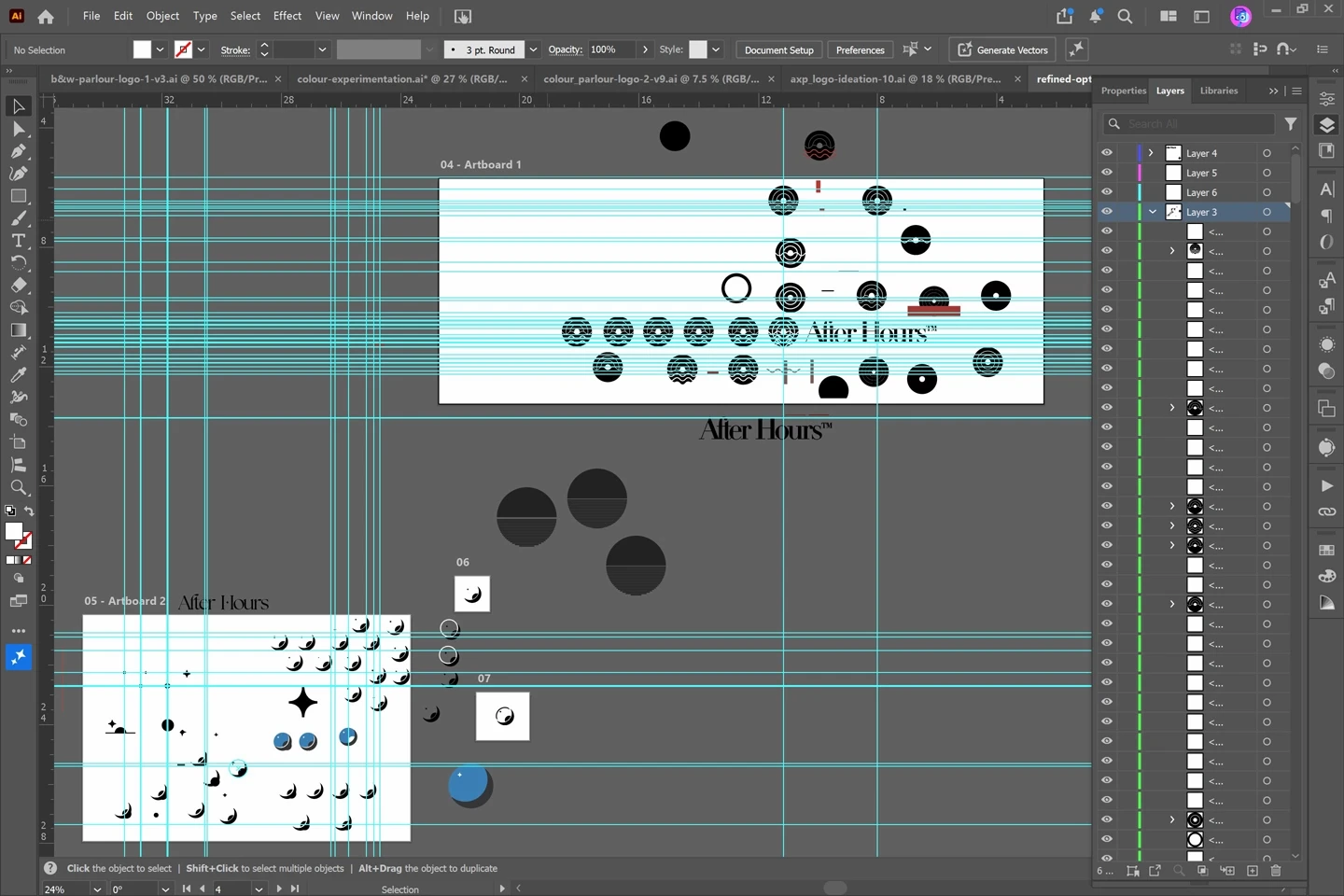Viewport: 1344px width, 896px height.
Task: Click target circle for Layer 4
Action: pos(1267,153)
